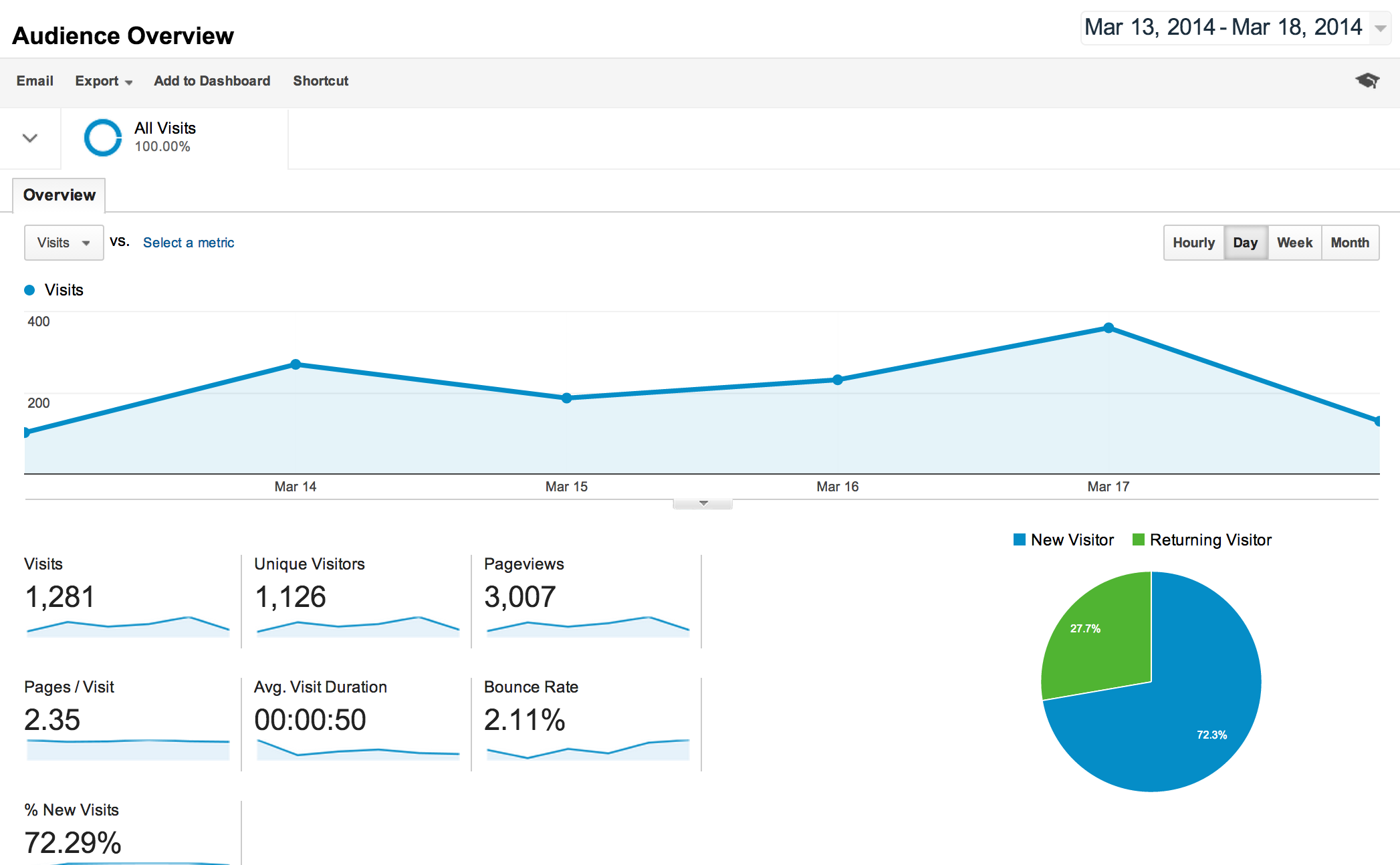1400x865 pixels.
Task: Click the Visits sparkline thumbnail
Action: [x=127, y=626]
